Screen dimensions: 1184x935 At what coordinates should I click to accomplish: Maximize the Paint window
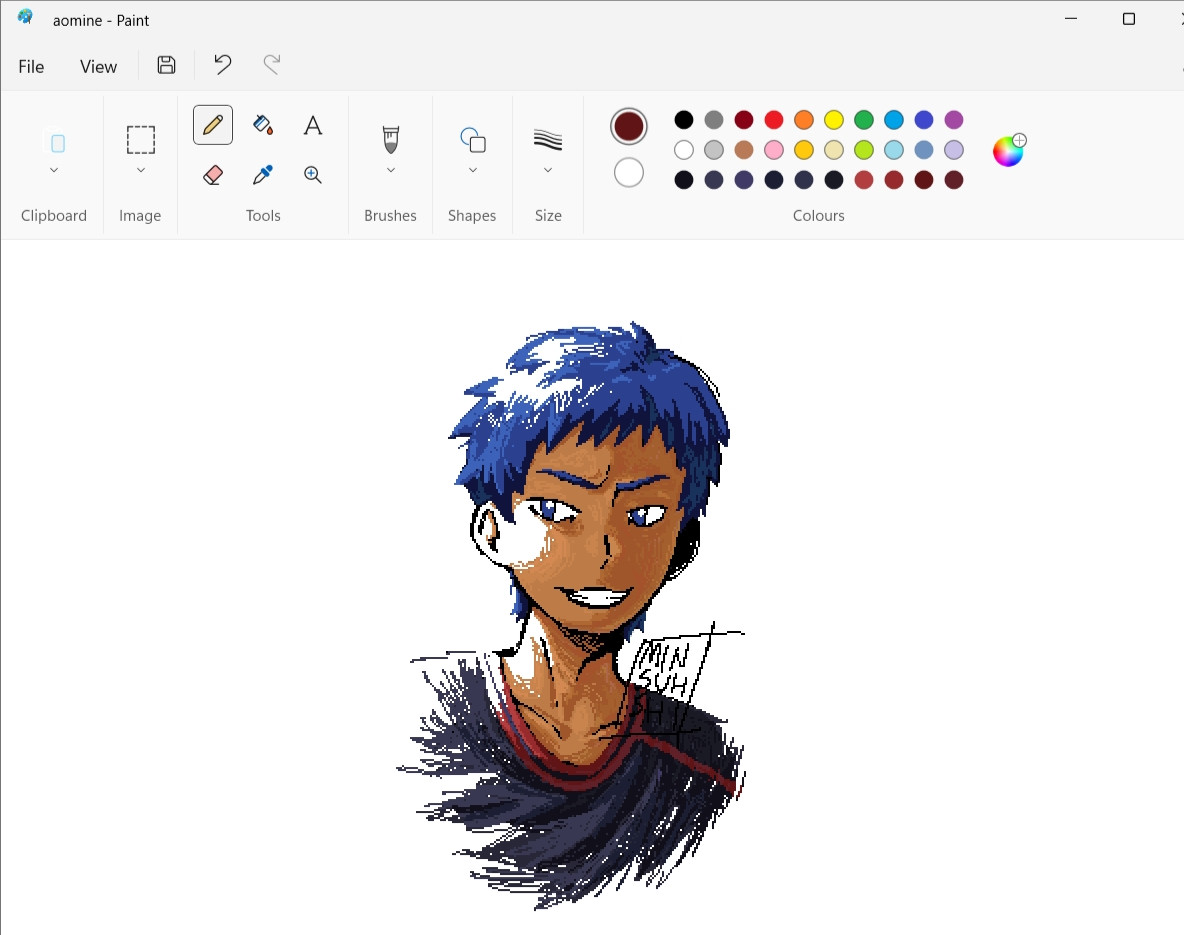coord(1129,19)
